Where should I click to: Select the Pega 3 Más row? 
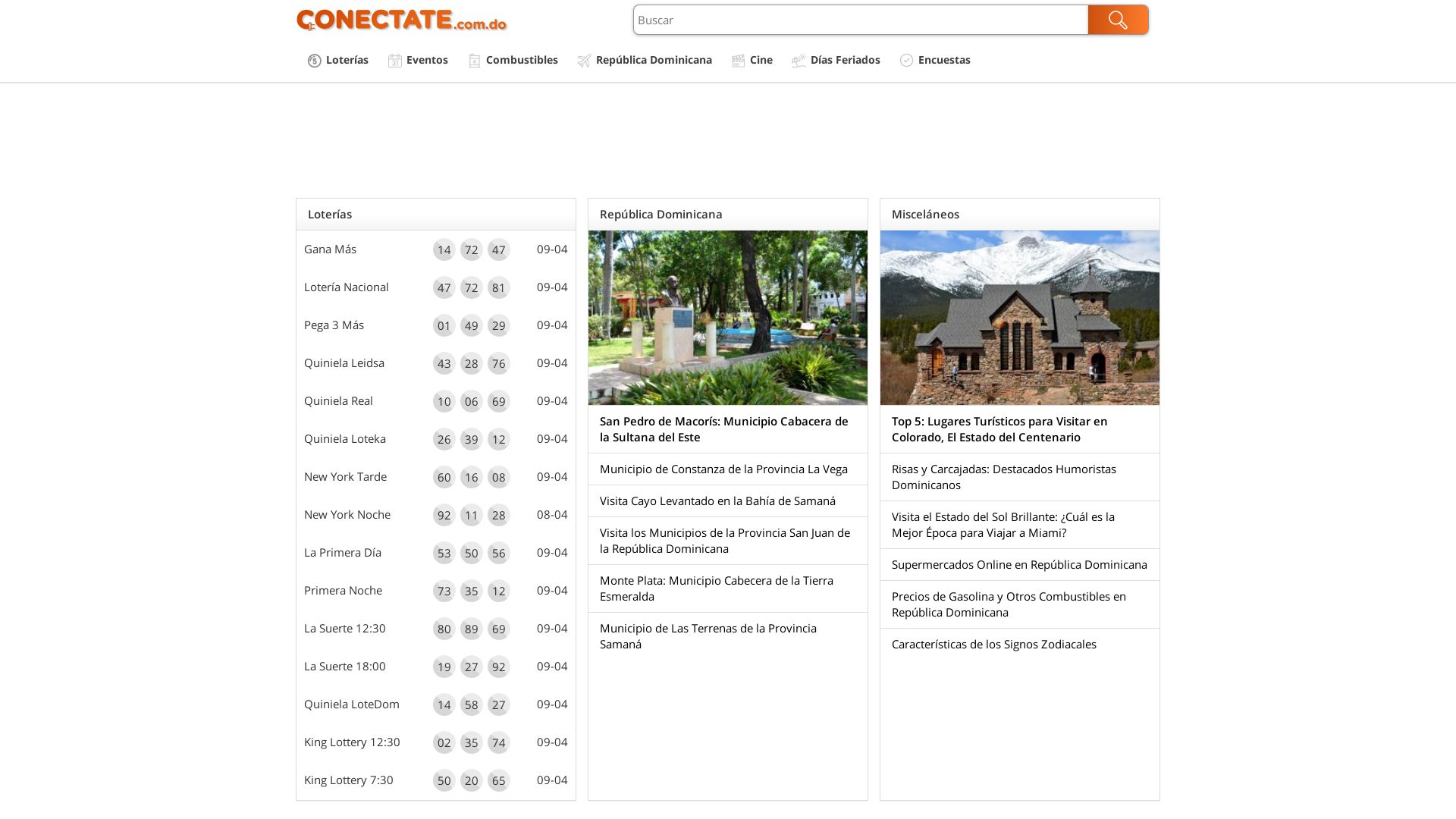[x=436, y=325]
